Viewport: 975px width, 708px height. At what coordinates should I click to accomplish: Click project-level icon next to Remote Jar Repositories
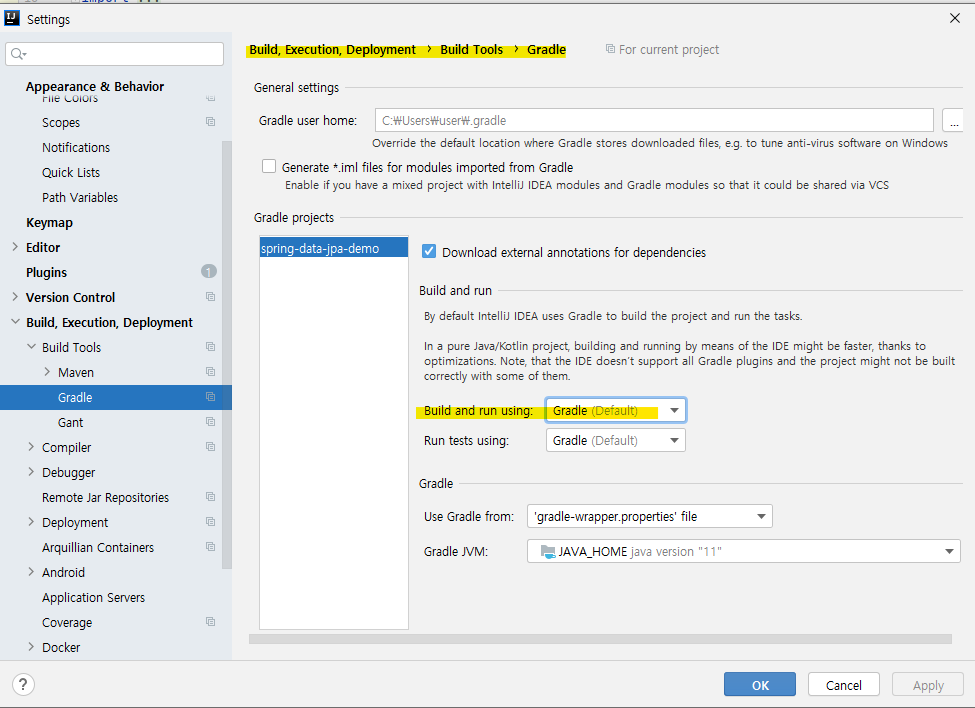[211, 497]
